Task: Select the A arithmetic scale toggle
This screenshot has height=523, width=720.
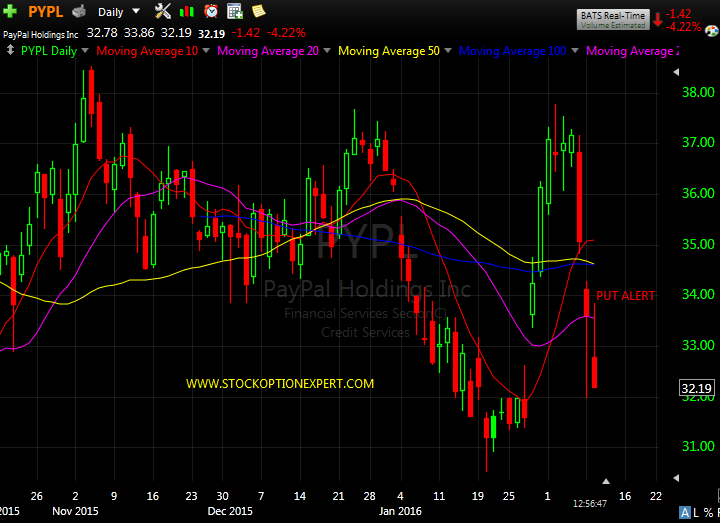Action: 685,512
